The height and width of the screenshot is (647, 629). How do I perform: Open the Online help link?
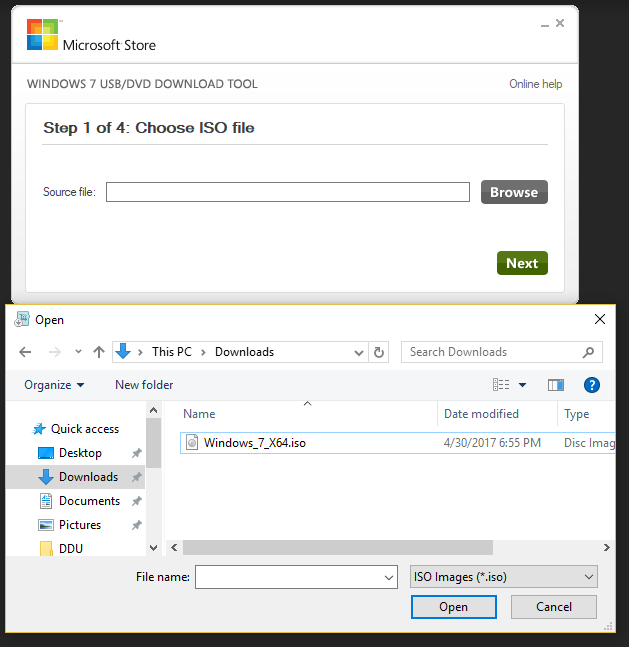(535, 84)
